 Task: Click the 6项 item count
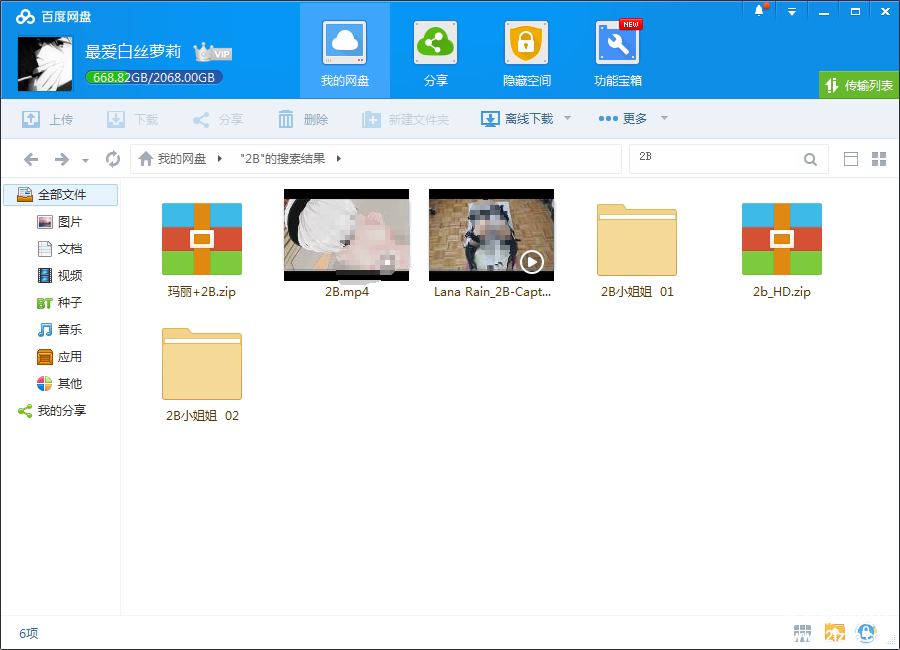tap(29, 633)
